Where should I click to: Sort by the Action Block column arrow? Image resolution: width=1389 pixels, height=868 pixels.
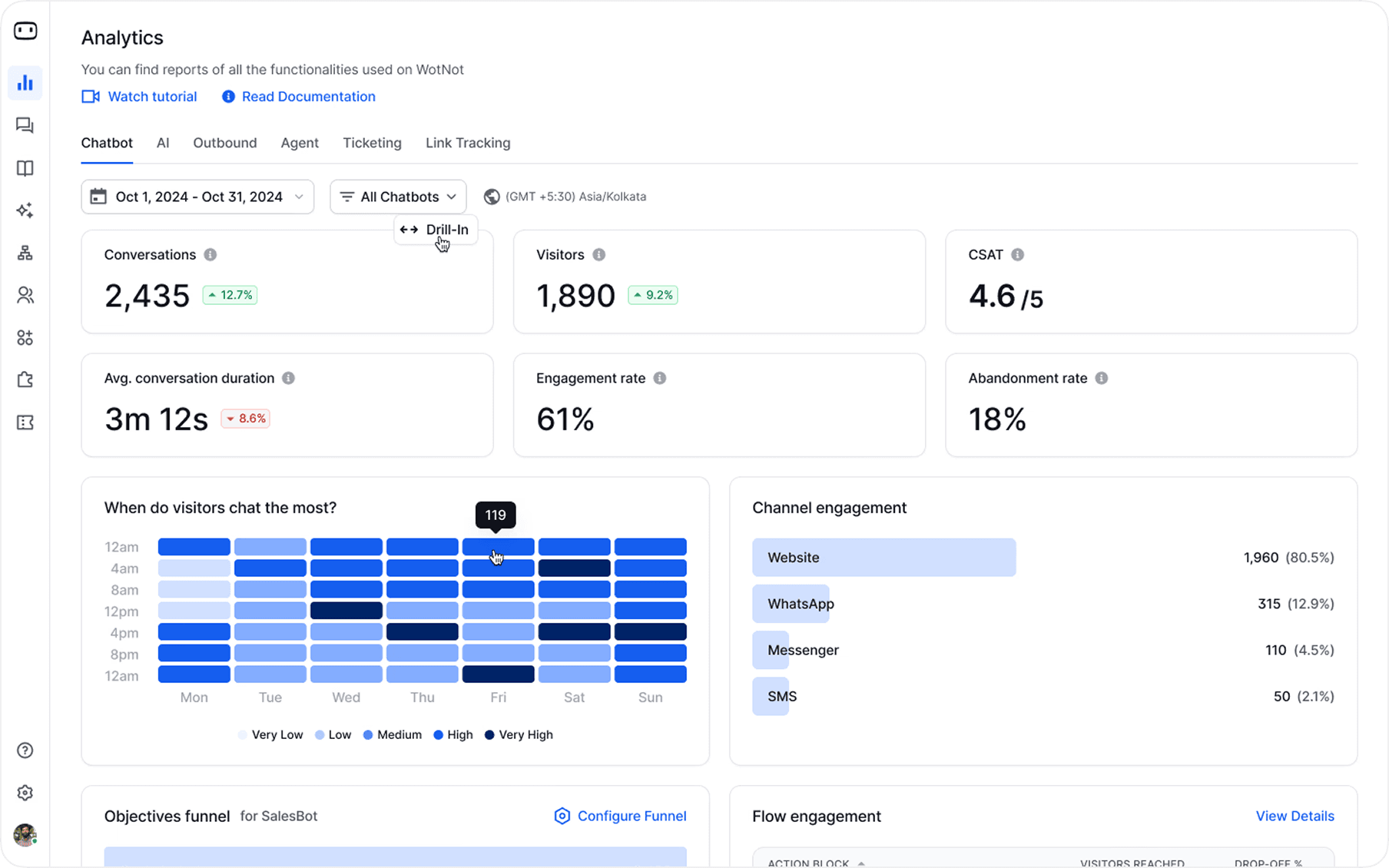(x=861, y=863)
